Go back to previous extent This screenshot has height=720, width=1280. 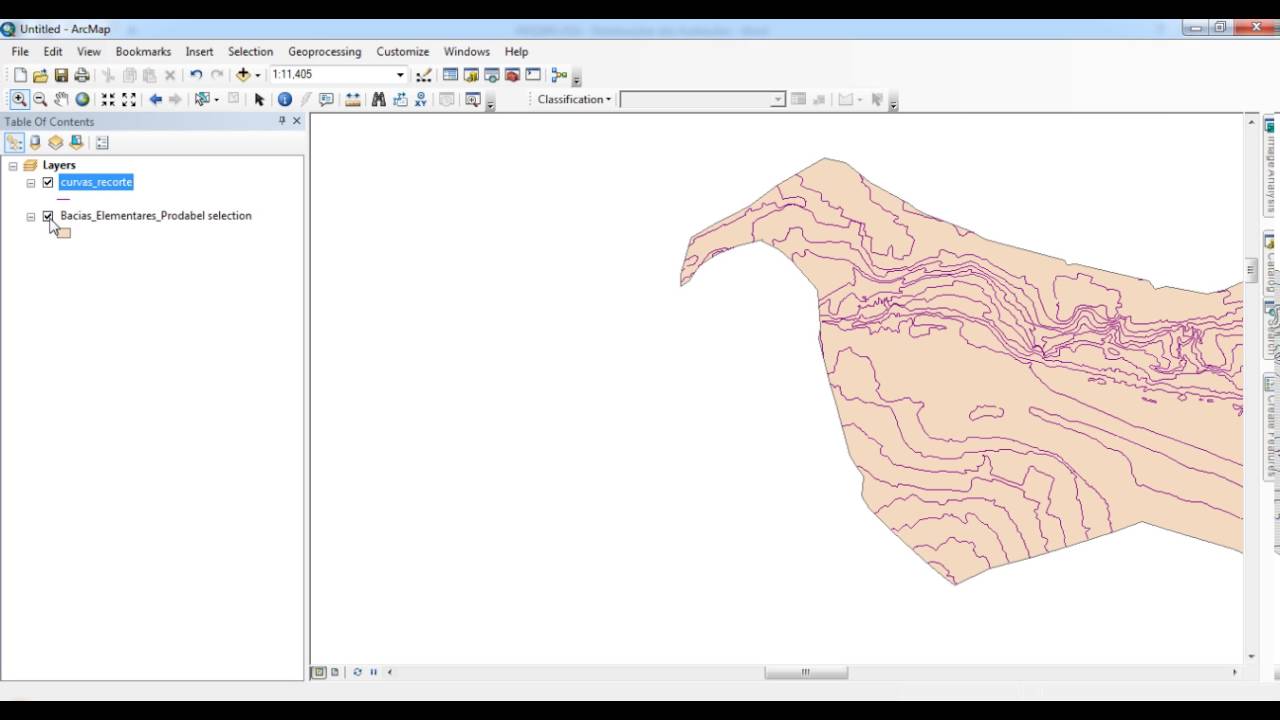pyautogui.click(x=155, y=99)
